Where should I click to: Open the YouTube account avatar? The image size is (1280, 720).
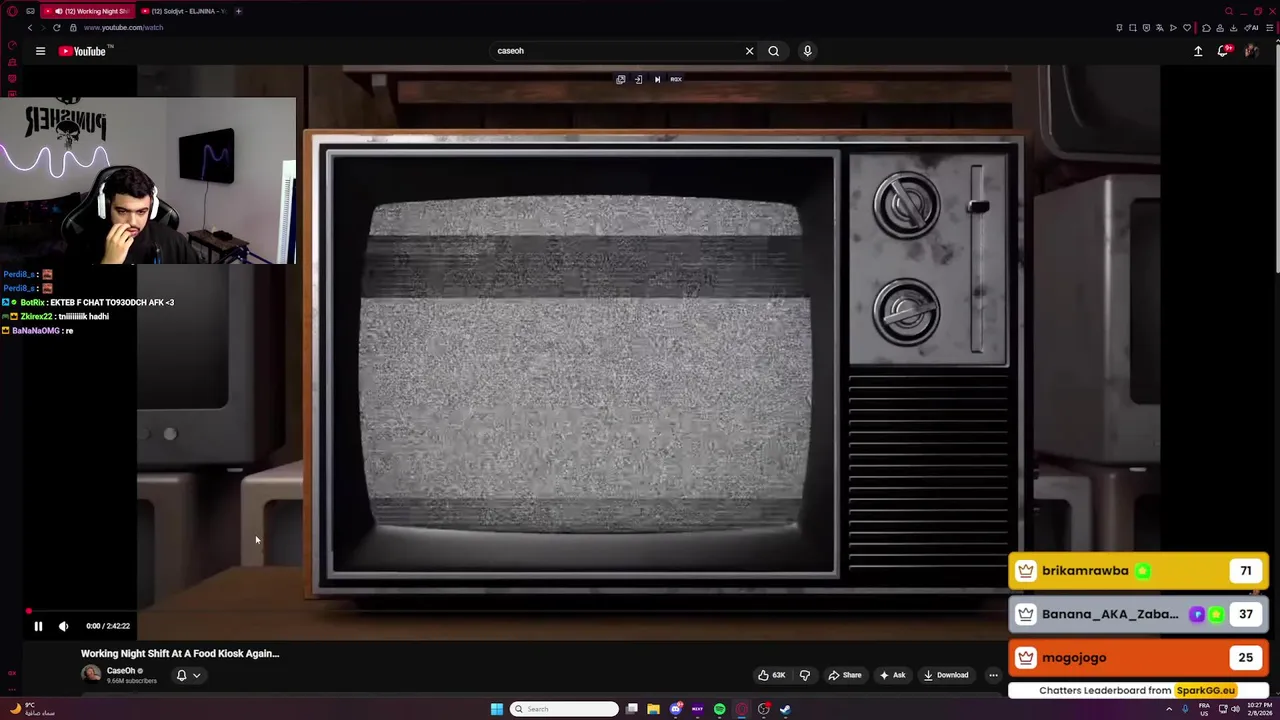(x=1251, y=51)
